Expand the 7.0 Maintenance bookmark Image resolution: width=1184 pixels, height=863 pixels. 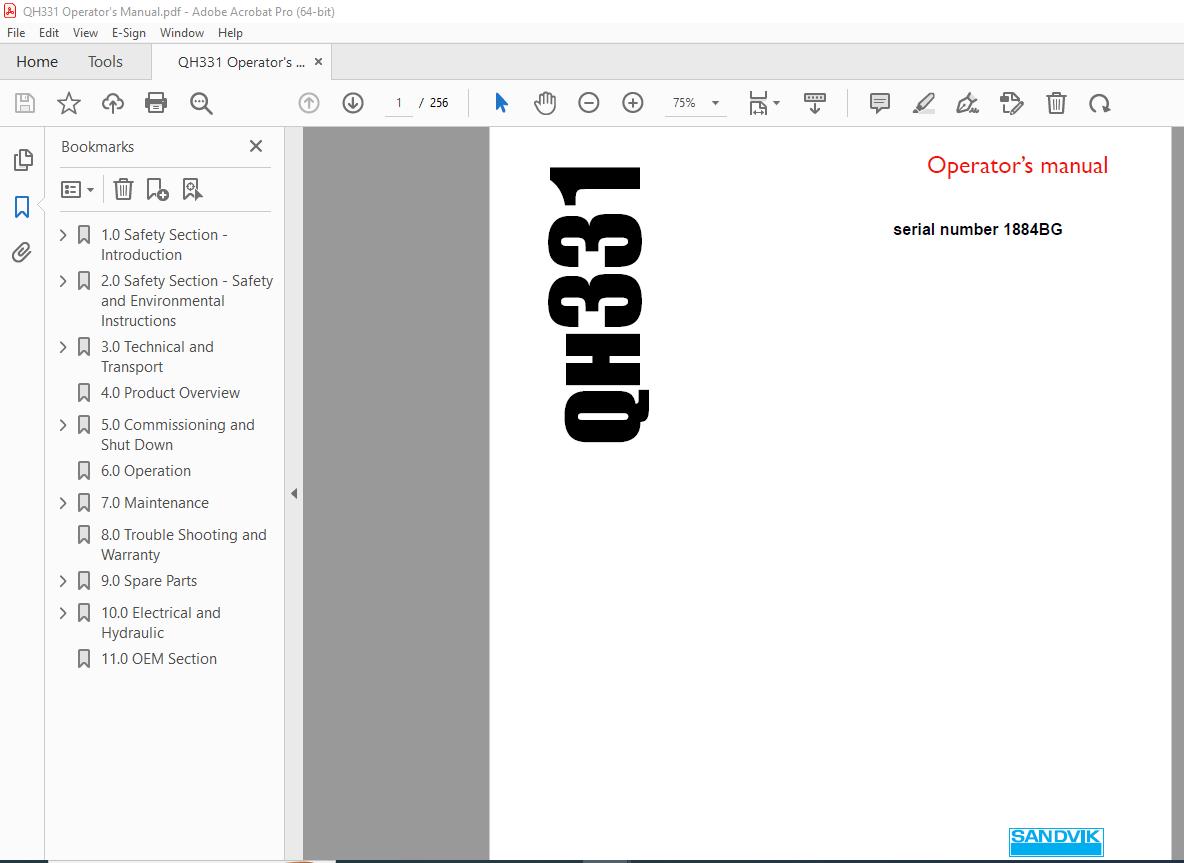coord(63,503)
